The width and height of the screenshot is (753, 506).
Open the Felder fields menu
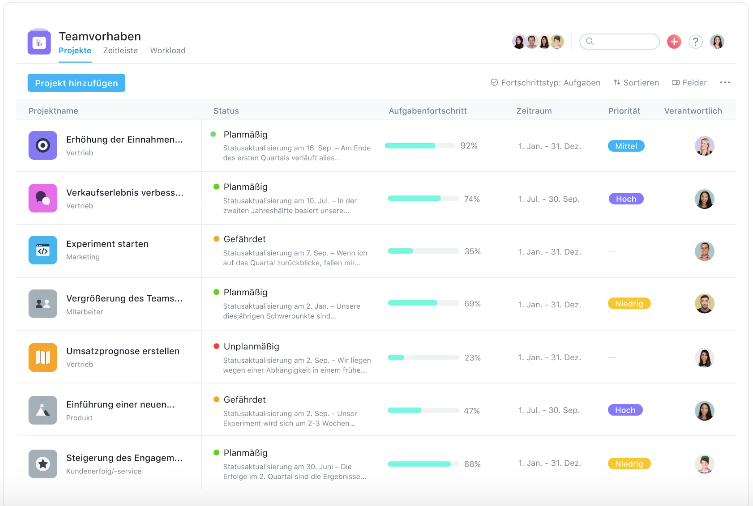point(689,83)
